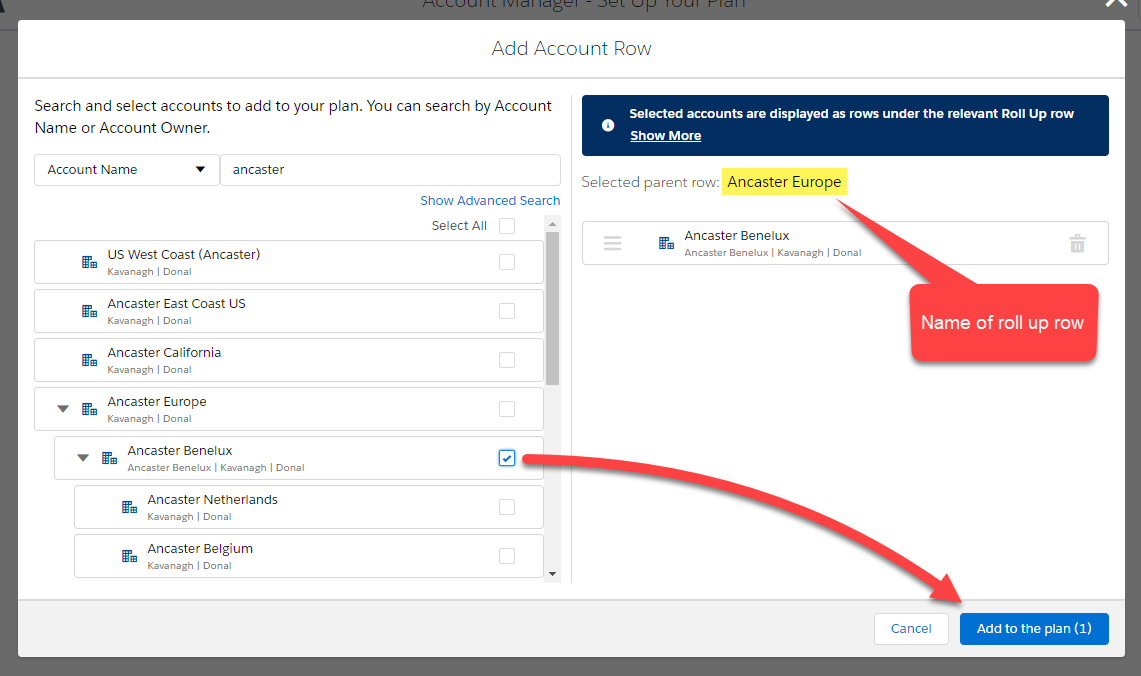The width and height of the screenshot is (1141, 676).
Task: Tick the Select All checkbox
Action: [x=507, y=226]
